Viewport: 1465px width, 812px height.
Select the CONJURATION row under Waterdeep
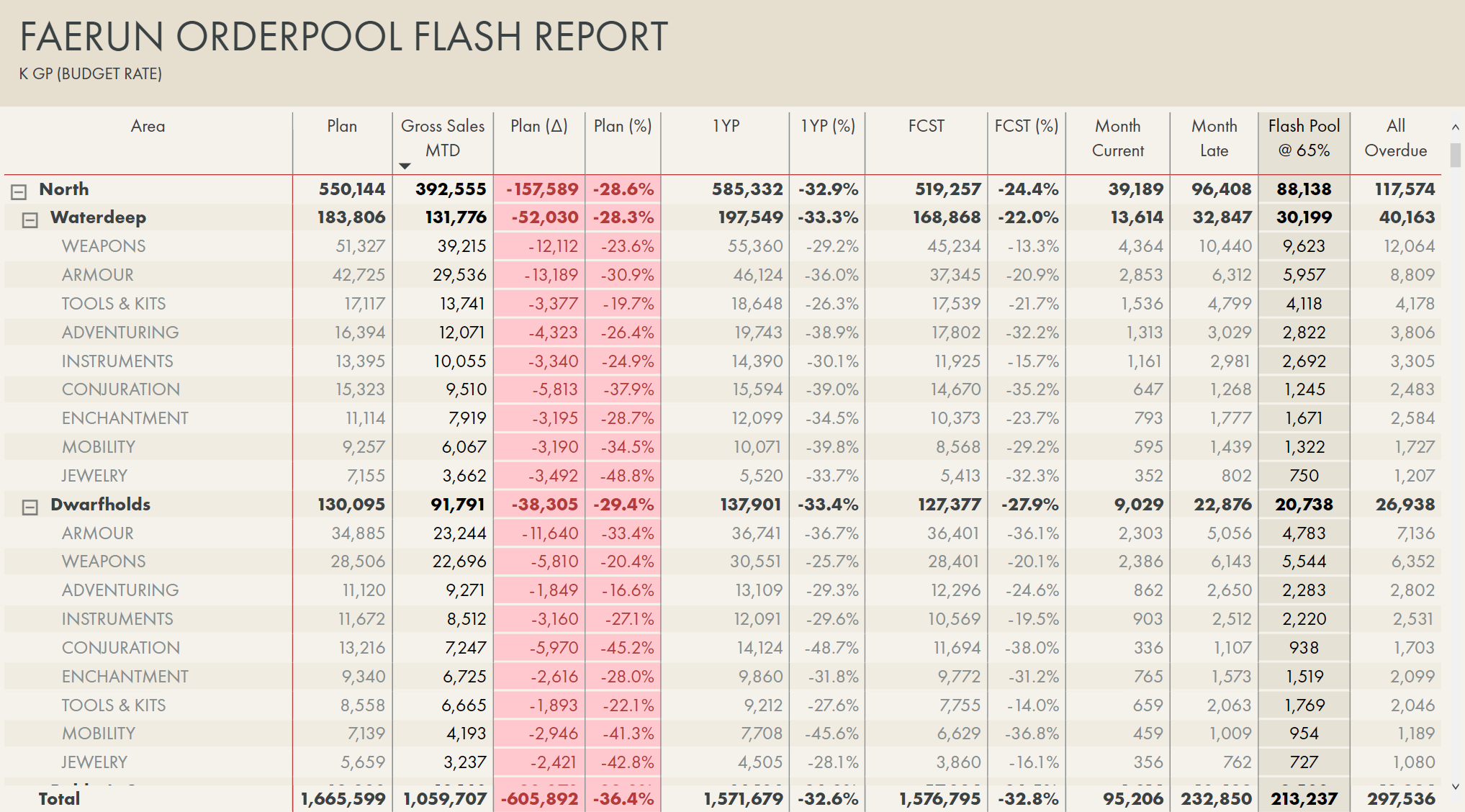(121, 389)
